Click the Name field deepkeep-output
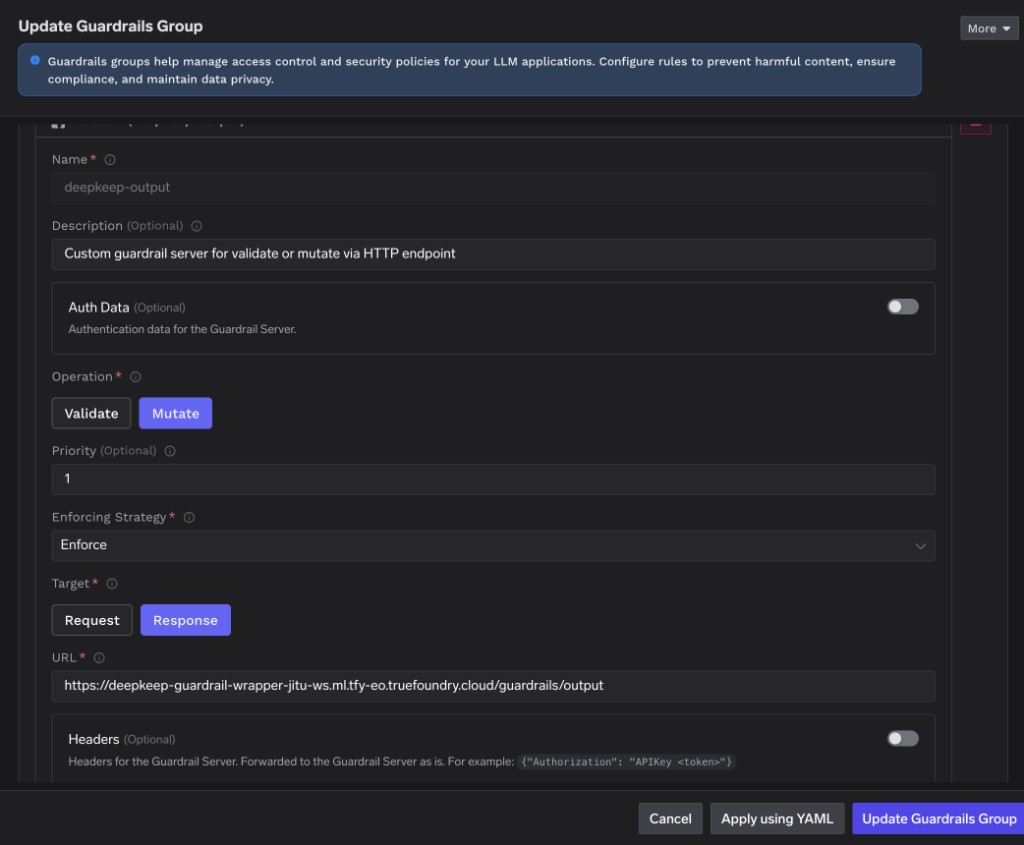The height and width of the screenshot is (845, 1024). click(x=493, y=188)
